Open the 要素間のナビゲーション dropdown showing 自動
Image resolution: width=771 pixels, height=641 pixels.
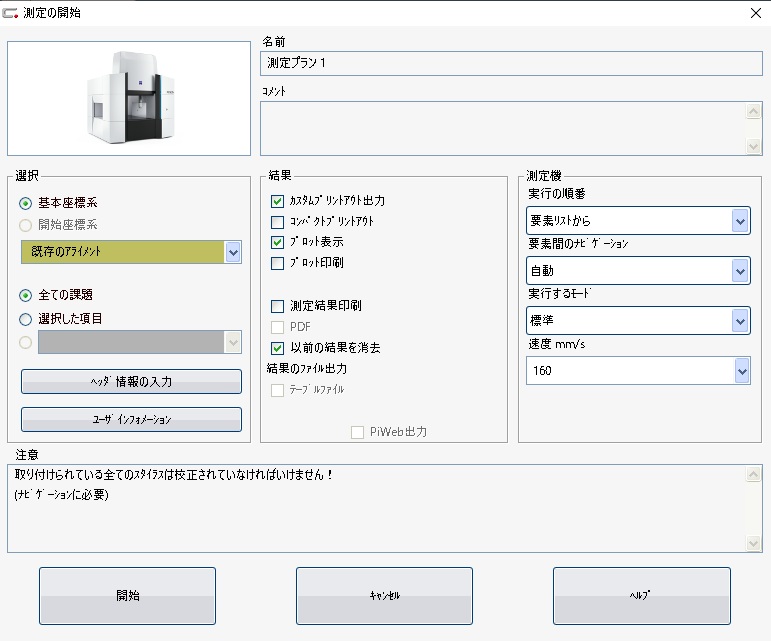638,270
